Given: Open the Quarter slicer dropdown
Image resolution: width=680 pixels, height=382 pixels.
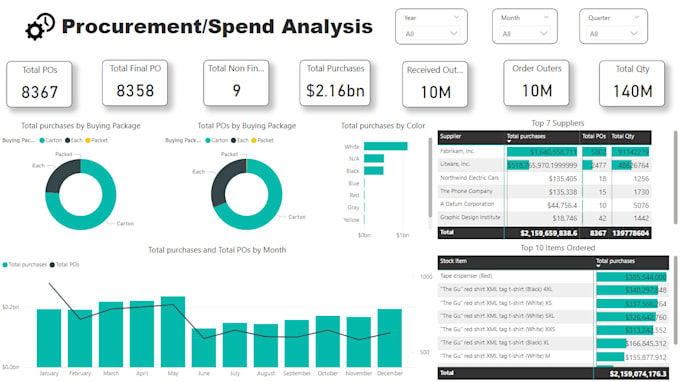Looking at the screenshot, I should click(x=613, y=33).
